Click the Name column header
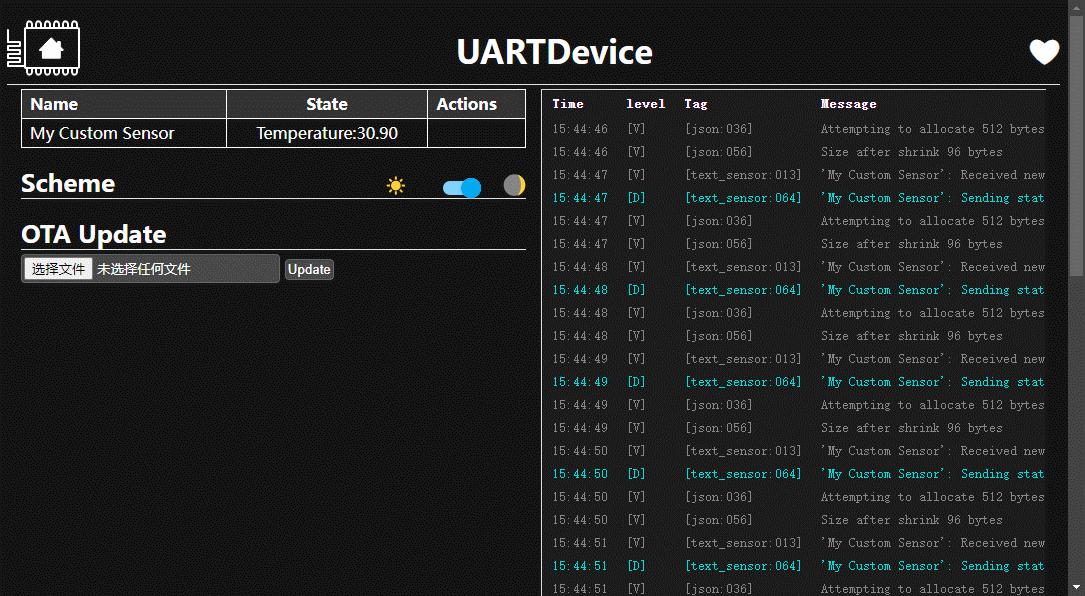This screenshot has height=596, width=1085. point(54,104)
